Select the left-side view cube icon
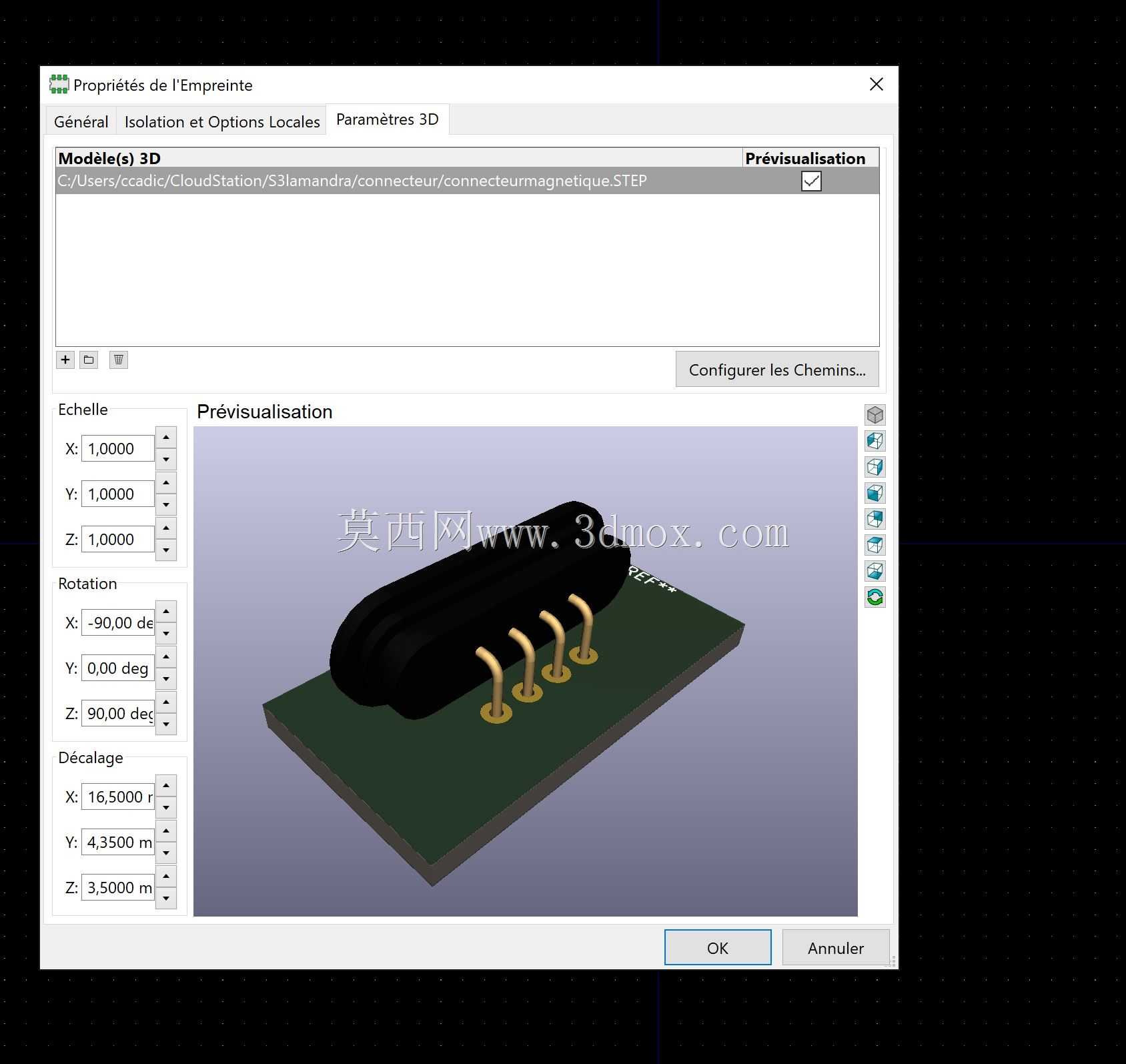1126x1064 pixels. (x=875, y=441)
